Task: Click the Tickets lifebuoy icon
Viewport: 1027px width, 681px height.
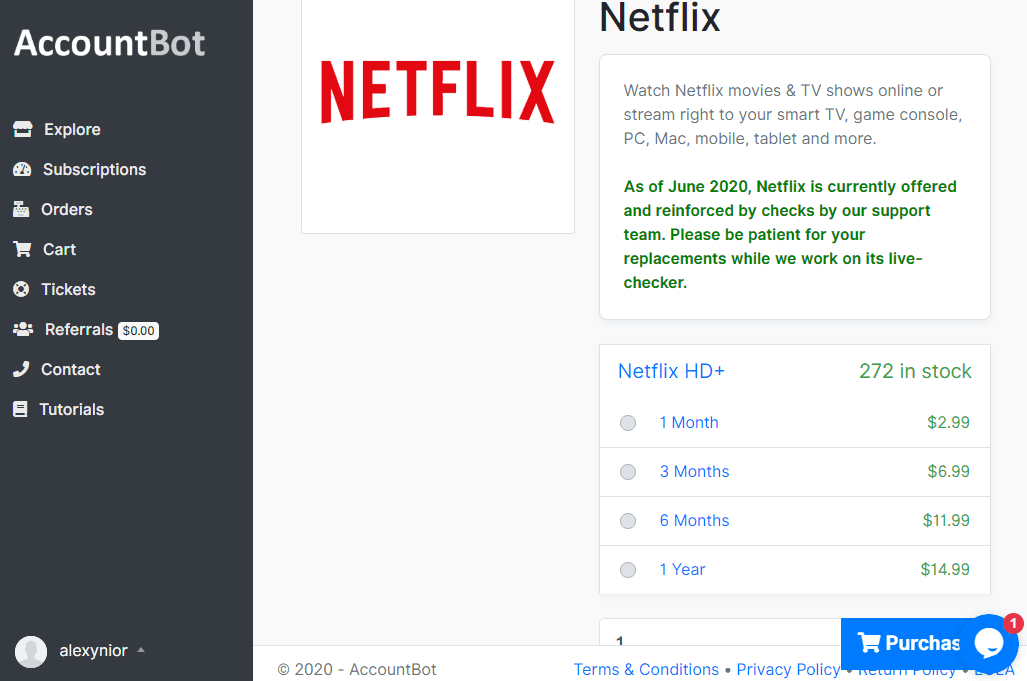Action: (x=21, y=289)
